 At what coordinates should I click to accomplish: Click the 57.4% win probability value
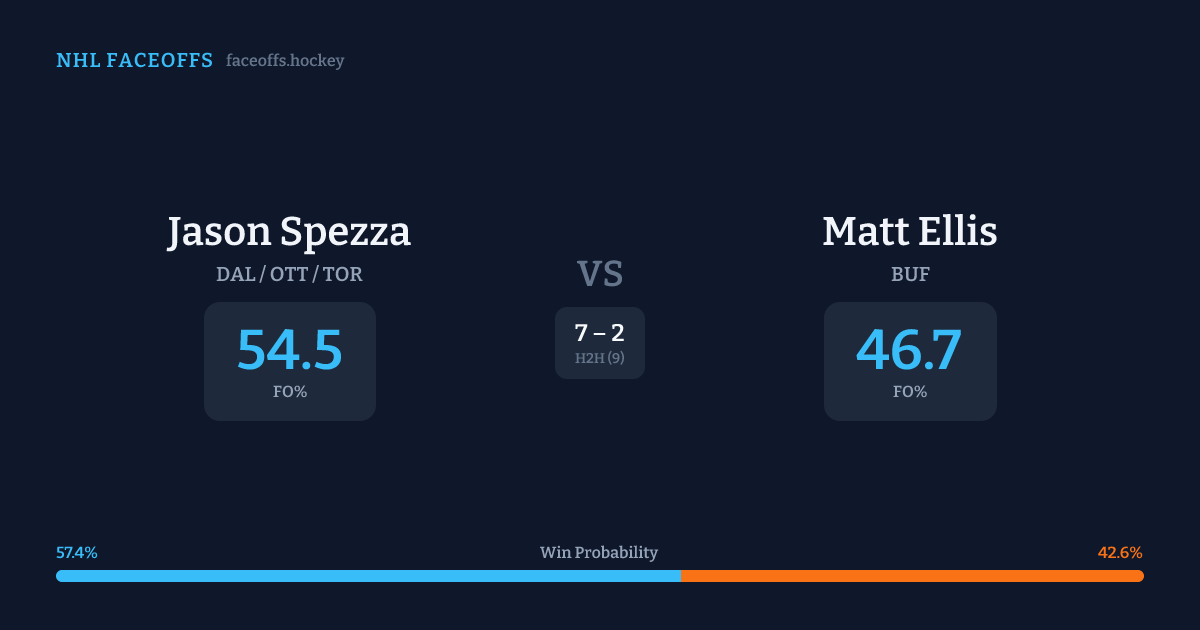pyautogui.click(x=77, y=553)
